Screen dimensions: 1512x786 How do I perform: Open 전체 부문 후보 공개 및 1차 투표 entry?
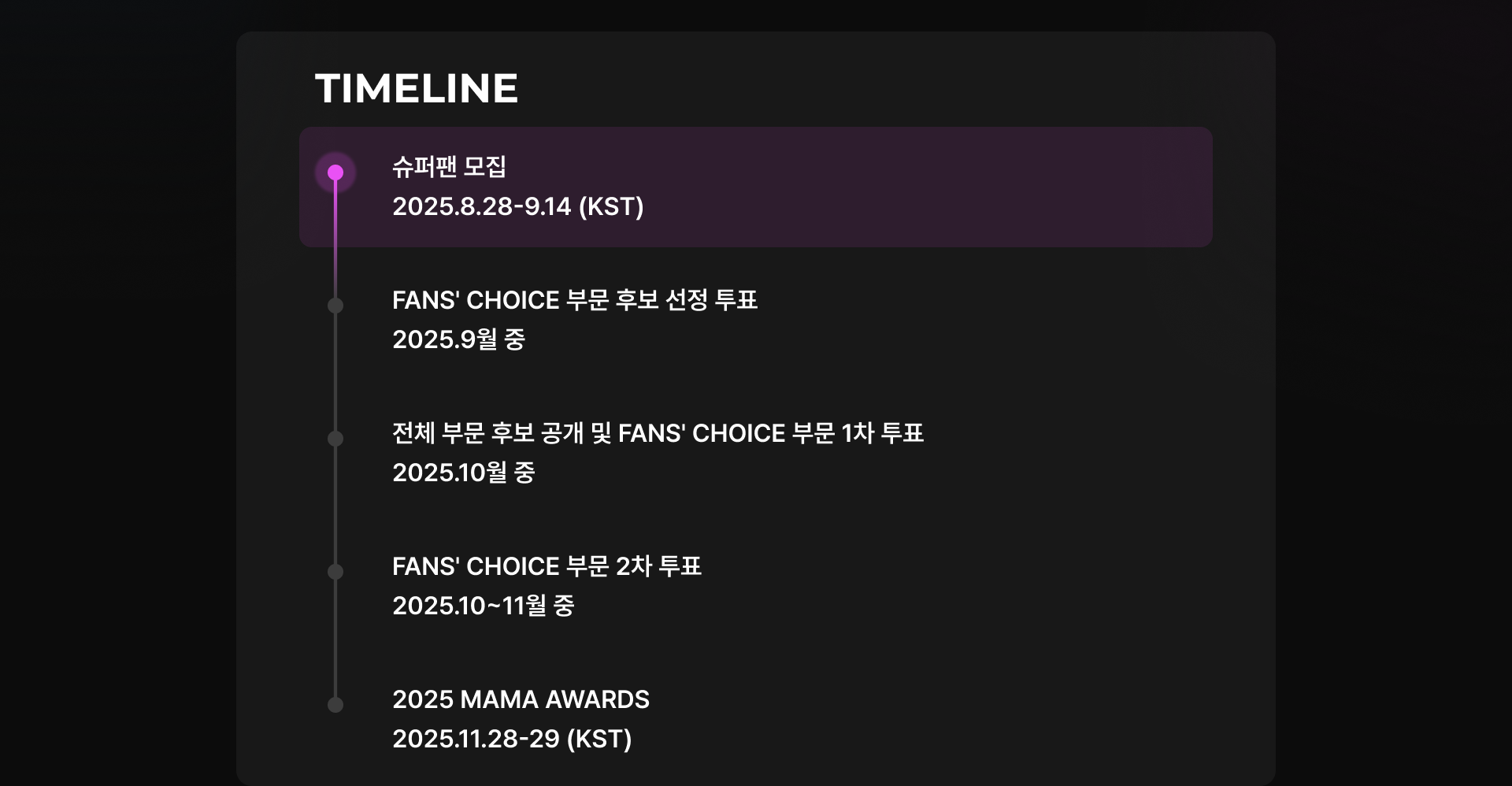point(658,433)
